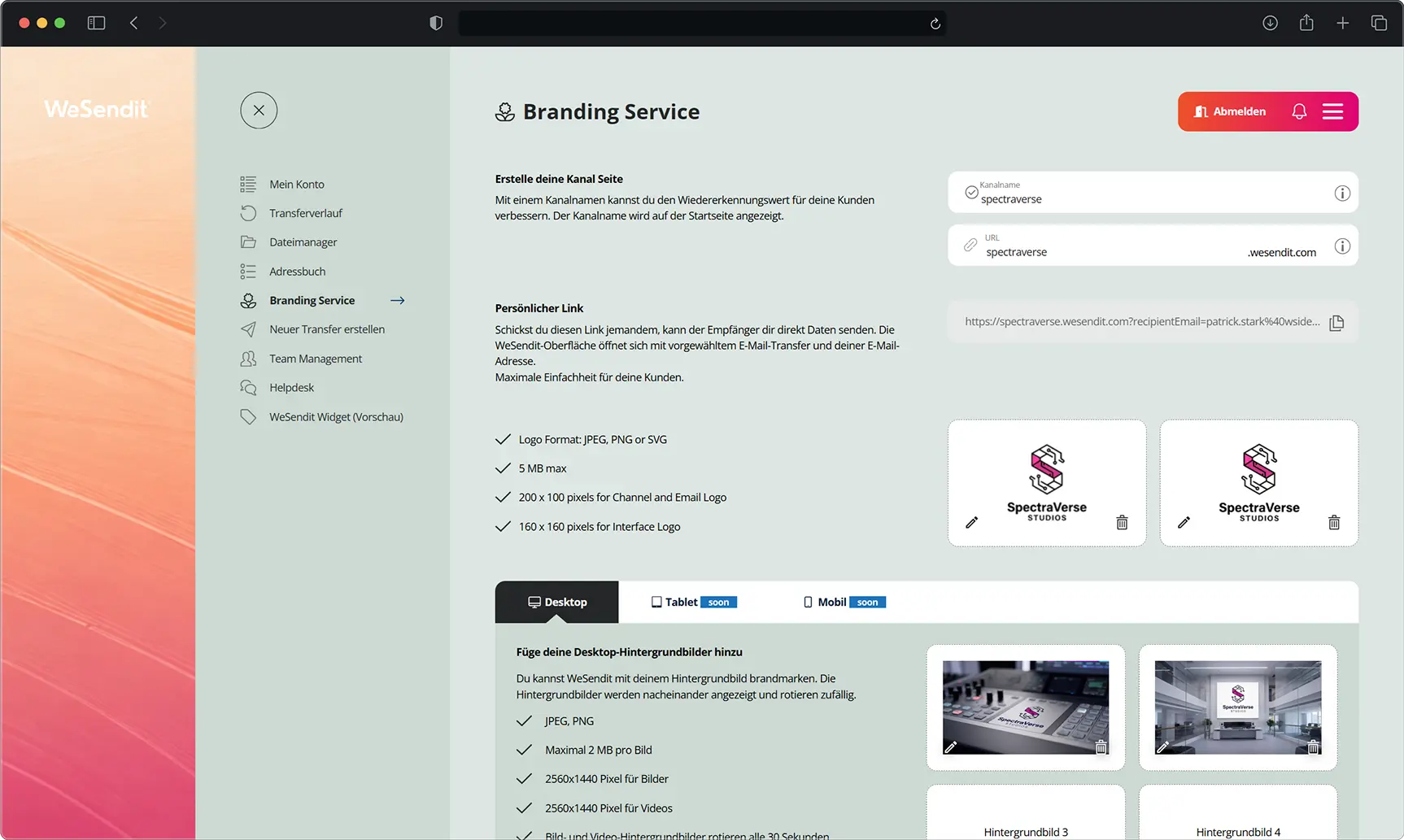The image size is (1404, 840).
Task: Go back in browser history
Action: [x=133, y=24]
